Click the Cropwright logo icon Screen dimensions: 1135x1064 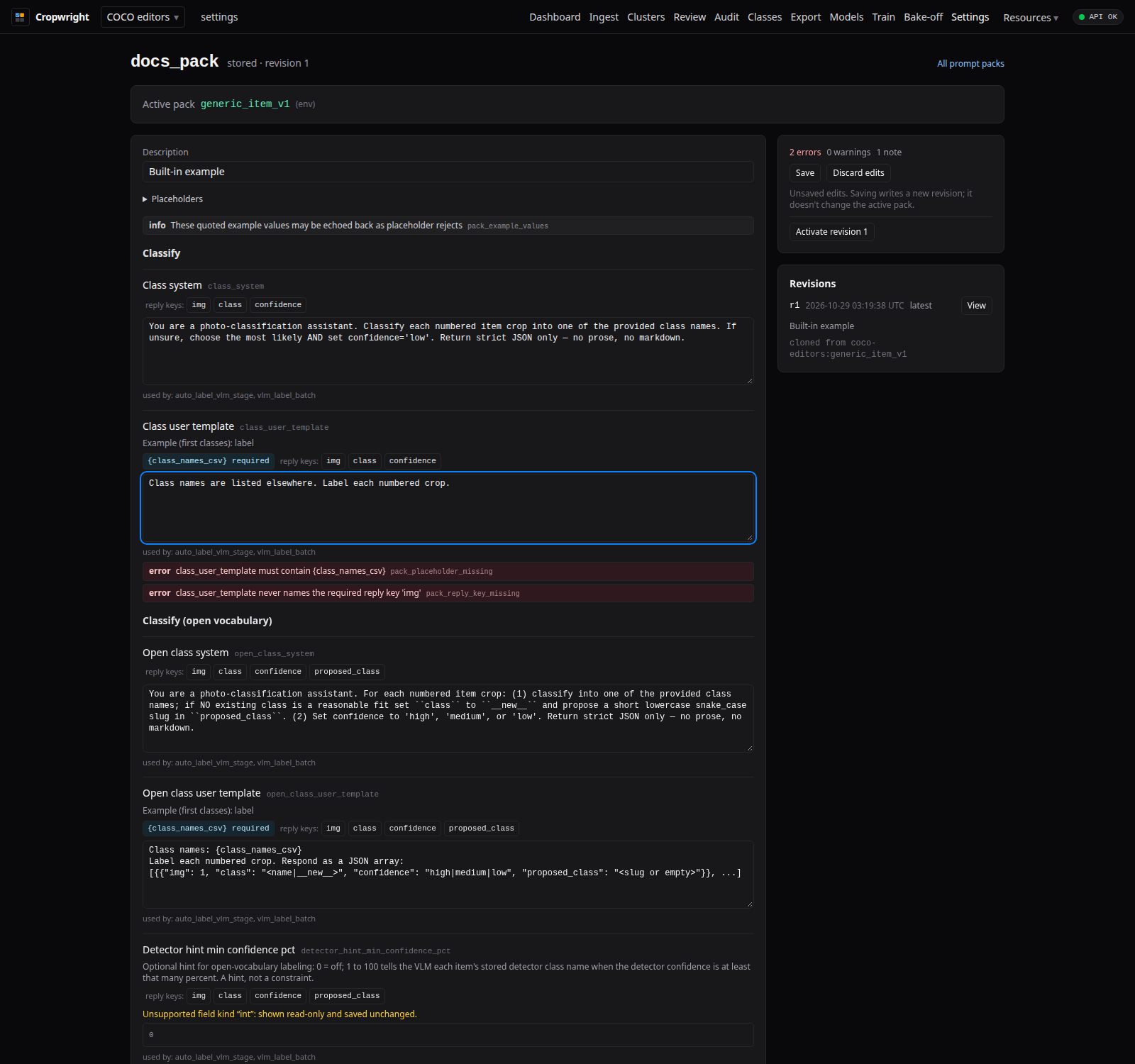[x=20, y=17]
